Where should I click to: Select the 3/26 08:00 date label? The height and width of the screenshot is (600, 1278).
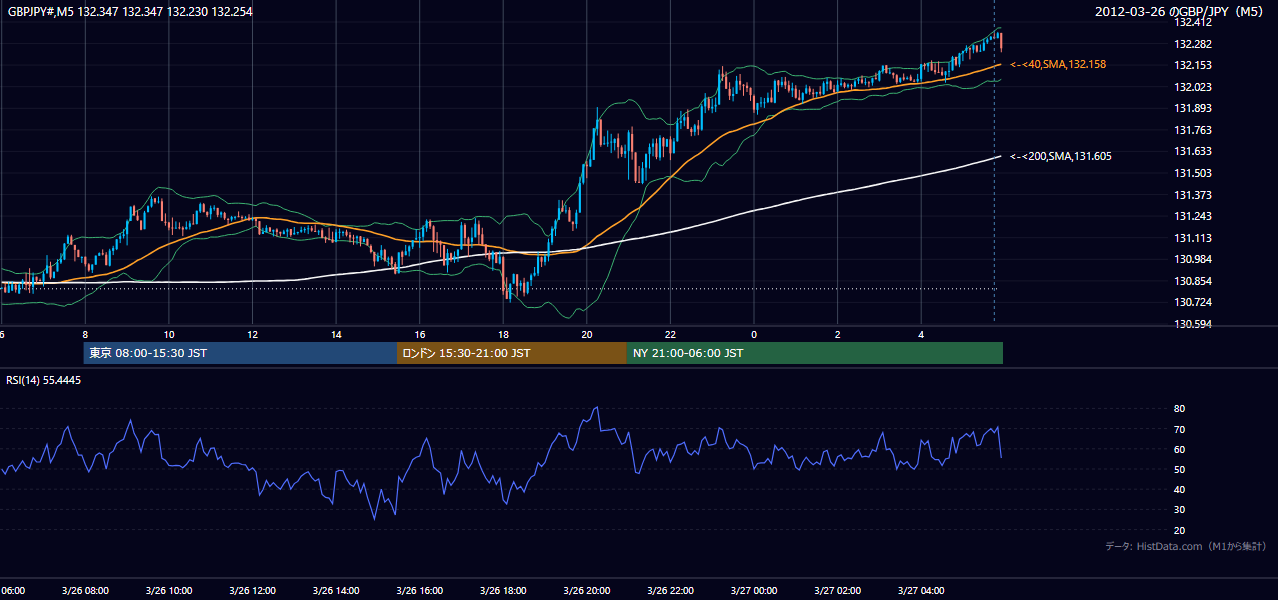(x=85, y=591)
